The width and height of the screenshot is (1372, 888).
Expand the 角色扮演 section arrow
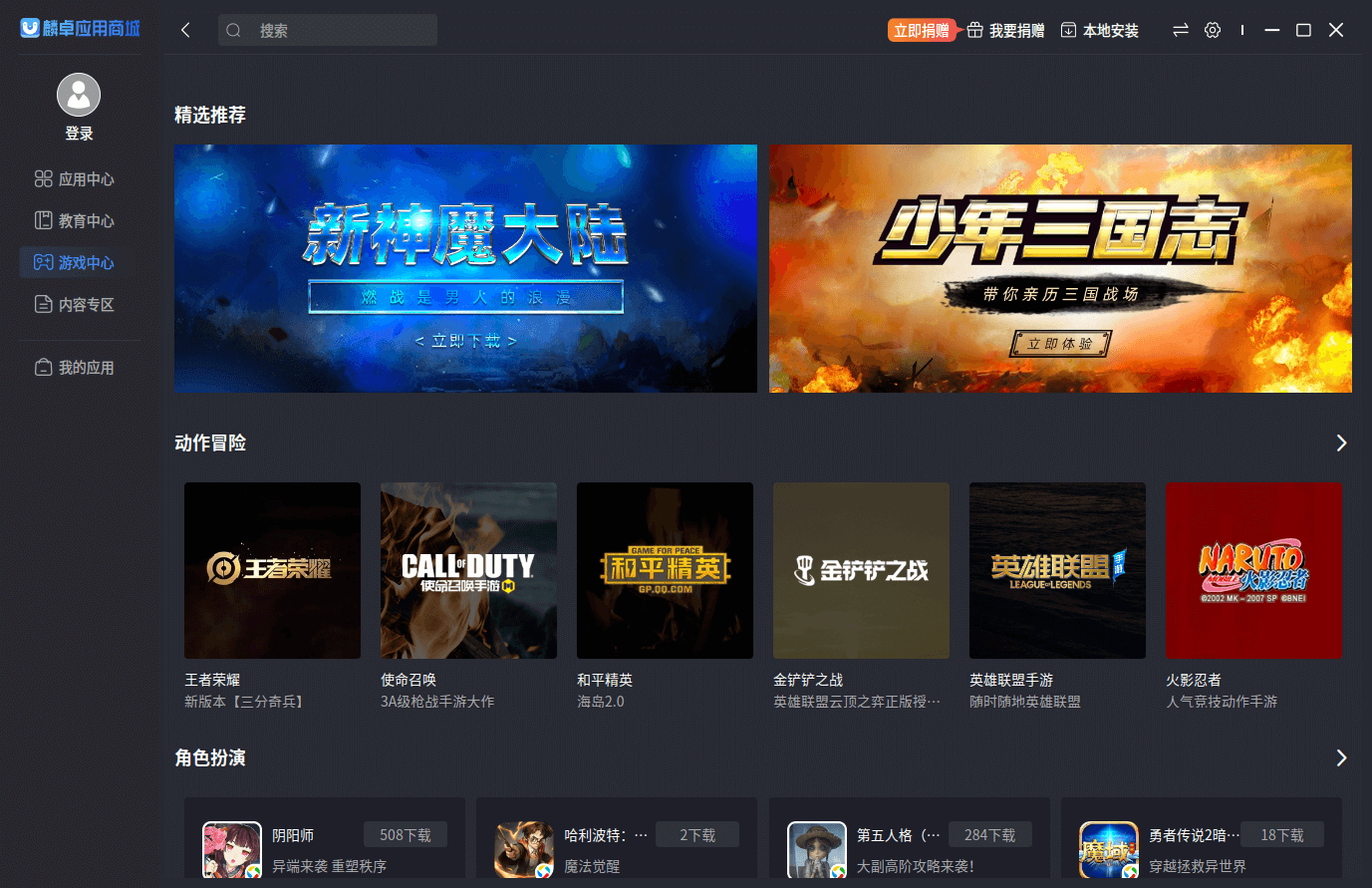click(x=1341, y=758)
